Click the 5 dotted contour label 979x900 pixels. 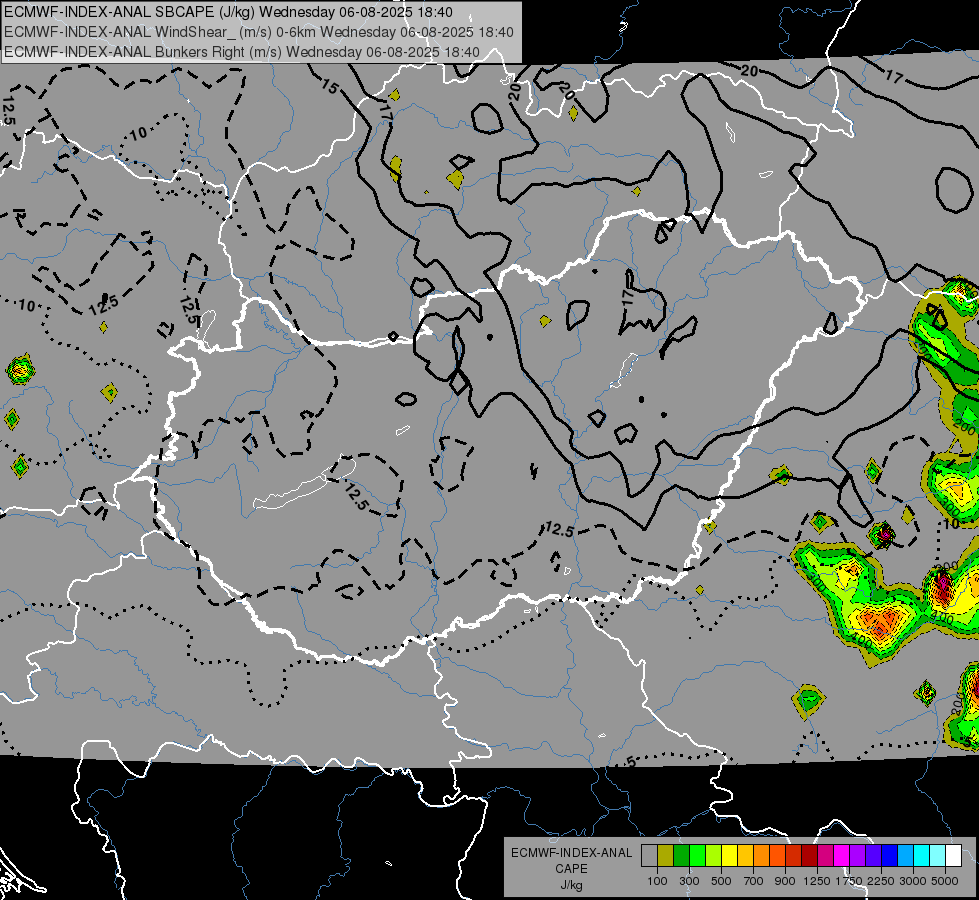click(631, 761)
